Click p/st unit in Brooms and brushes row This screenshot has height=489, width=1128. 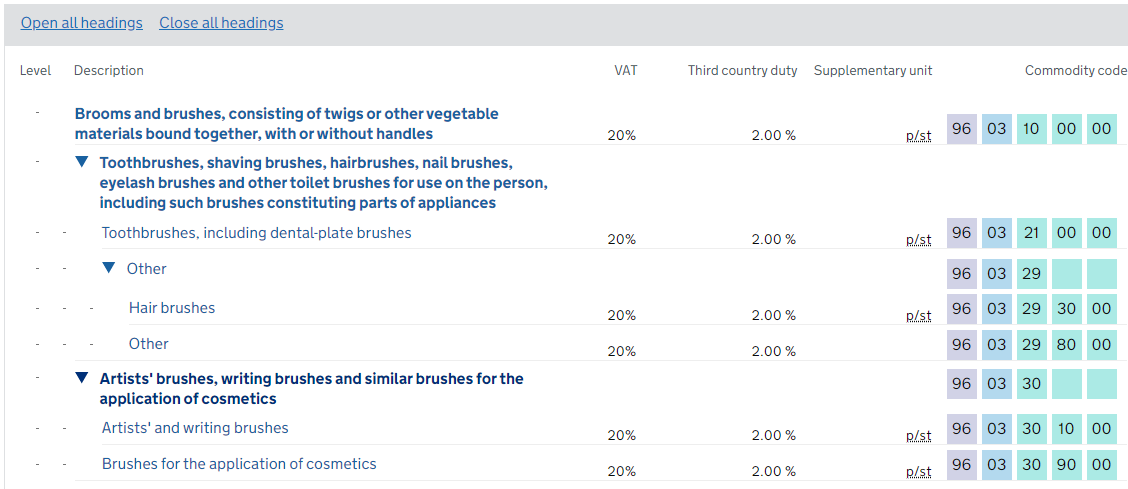(918, 136)
